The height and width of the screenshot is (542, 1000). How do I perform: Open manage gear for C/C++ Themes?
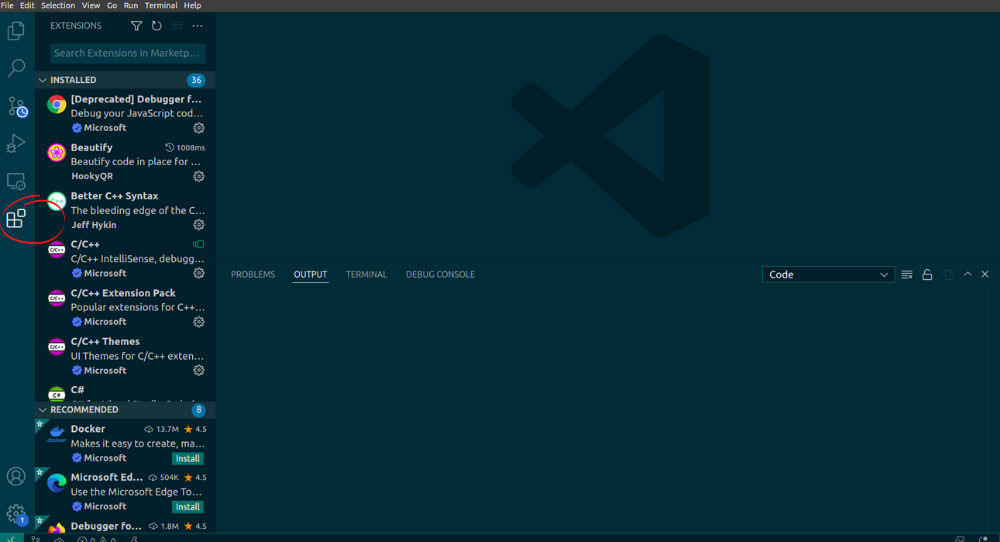[x=199, y=370]
